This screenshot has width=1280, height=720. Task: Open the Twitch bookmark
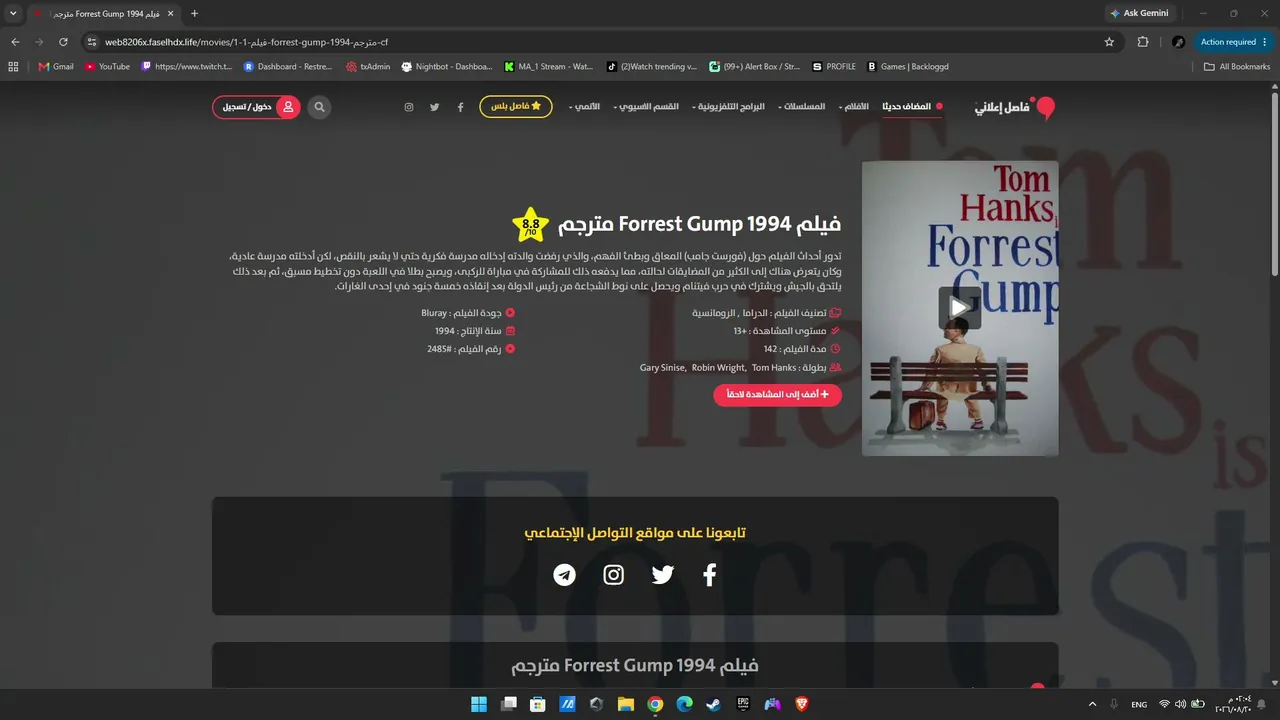coord(187,67)
